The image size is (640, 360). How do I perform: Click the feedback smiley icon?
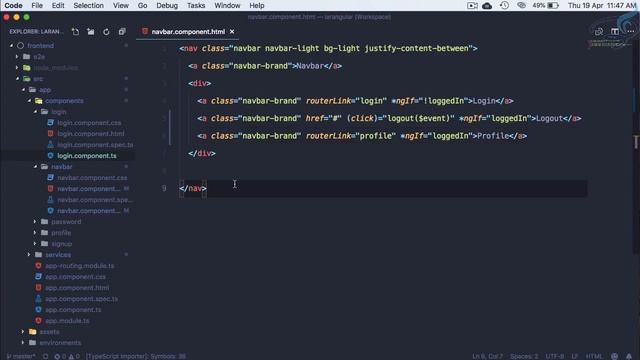click(x=615, y=356)
